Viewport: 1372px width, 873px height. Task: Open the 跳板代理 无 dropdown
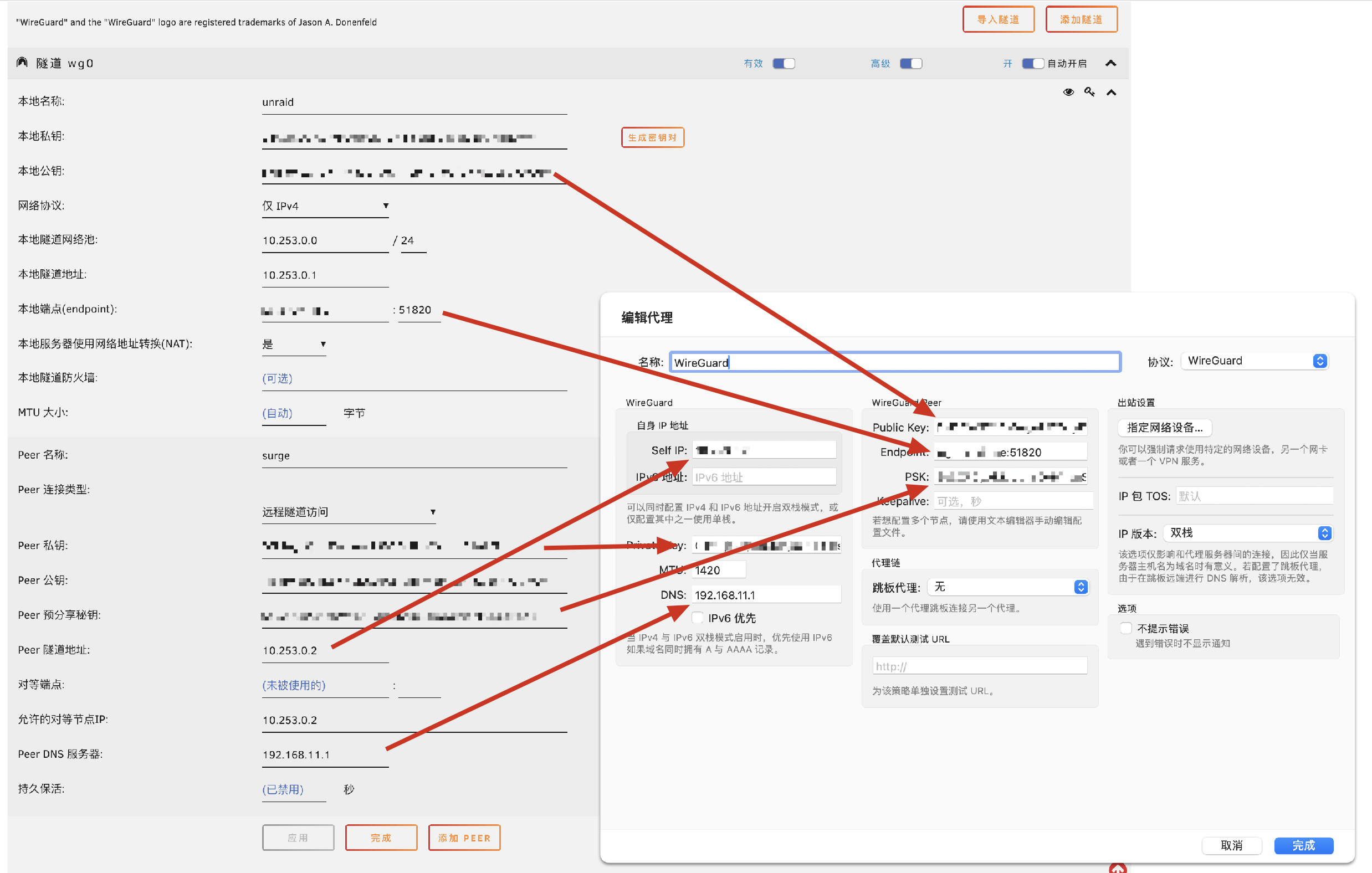[x=1008, y=587]
